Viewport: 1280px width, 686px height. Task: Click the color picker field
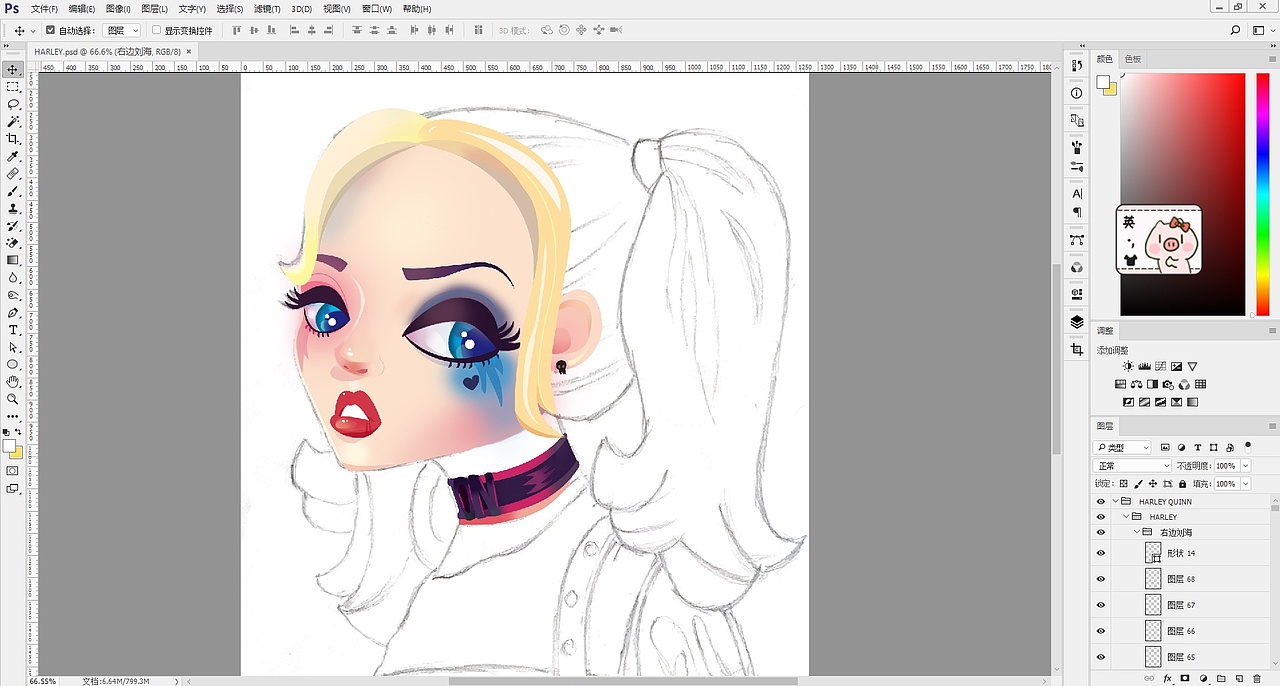point(1183,194)
